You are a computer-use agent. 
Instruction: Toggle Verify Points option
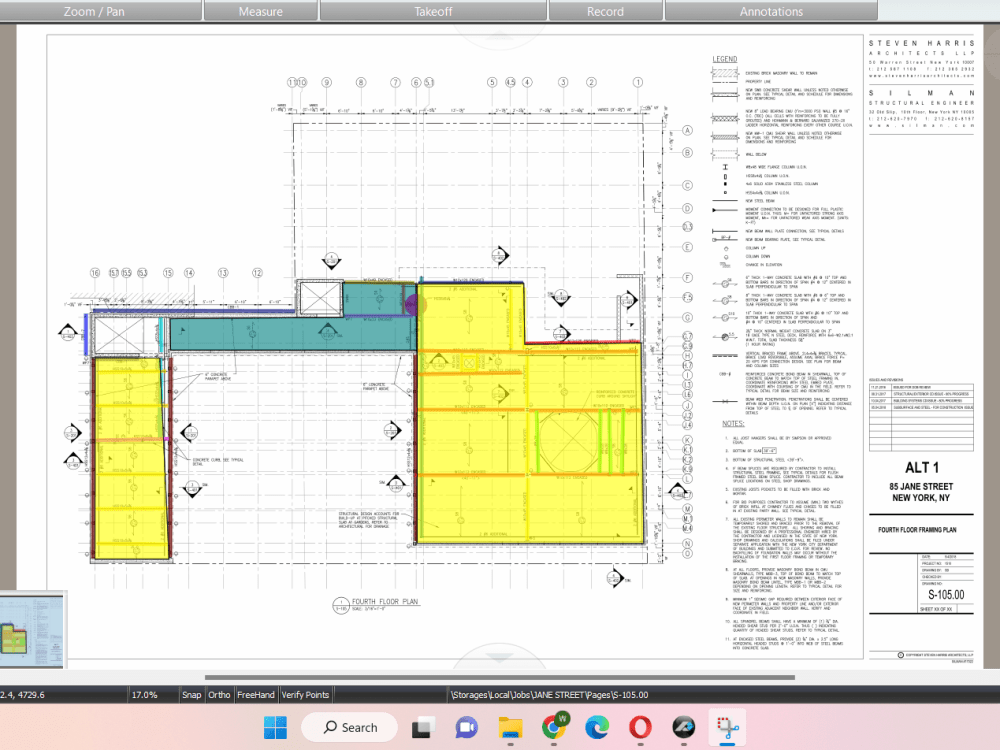click(305, 695)
